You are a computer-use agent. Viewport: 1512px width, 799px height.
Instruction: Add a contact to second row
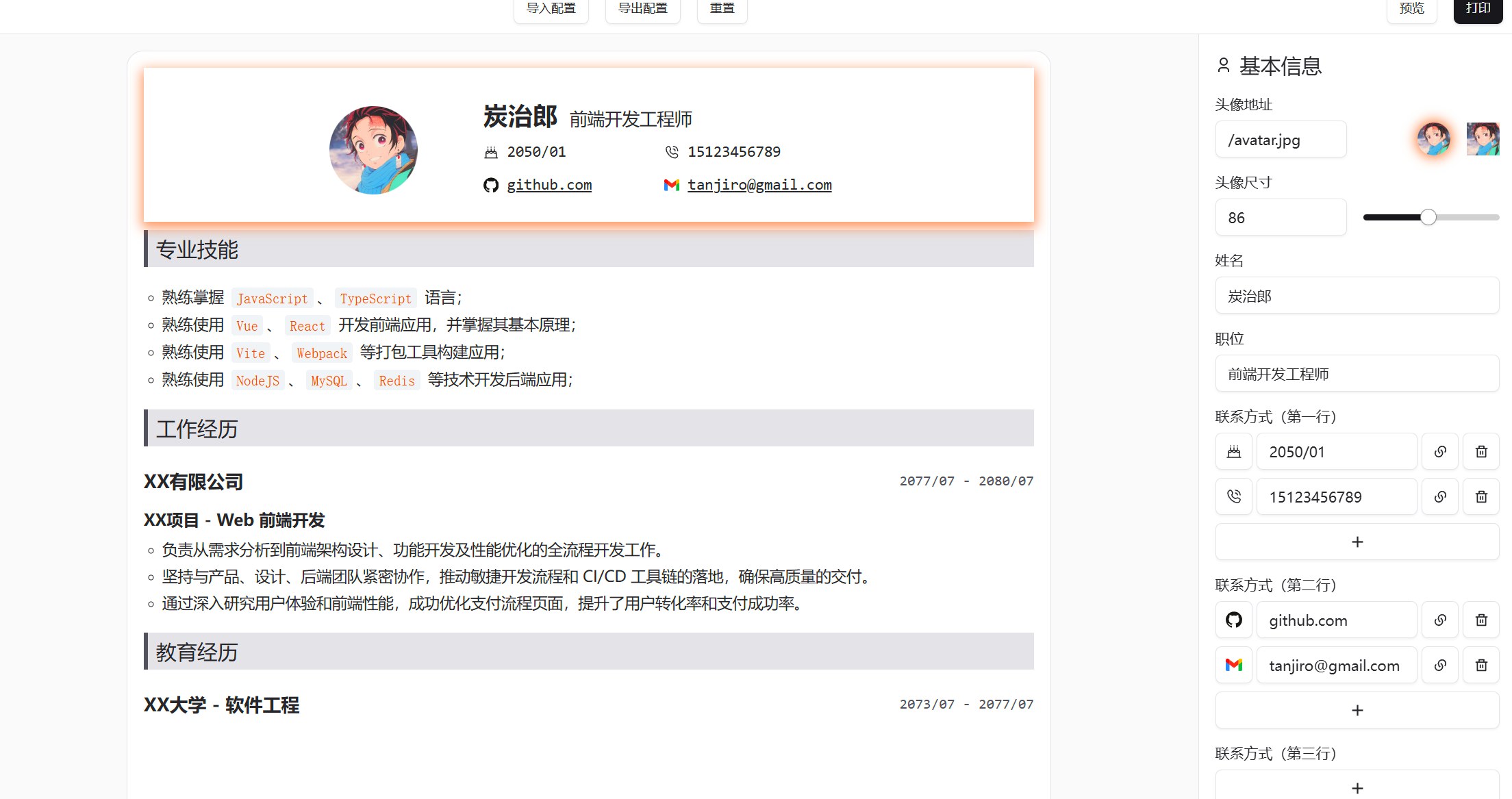[x=1357, y=711]
